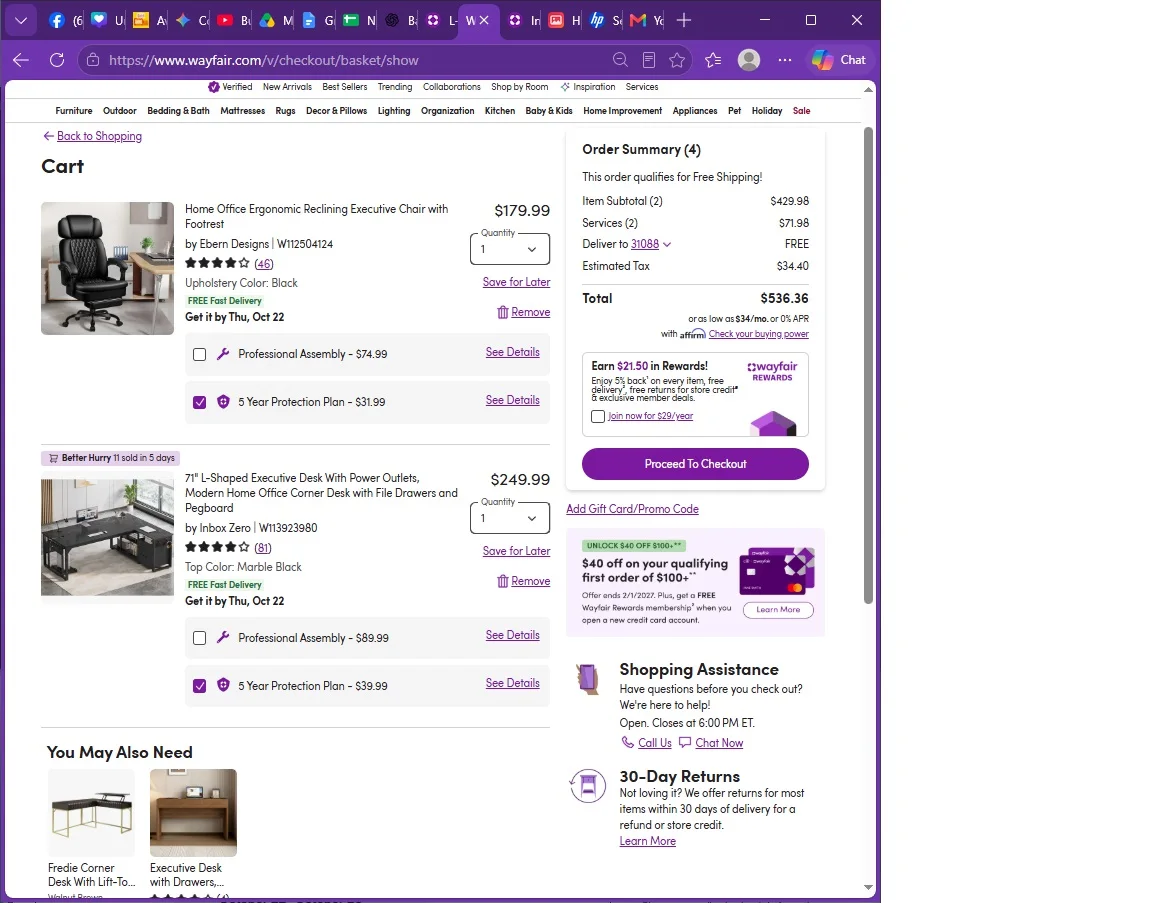The width and height of the screenshot is (1152, 903).
Task: Open Fredie Corner Desk thumbnail
Action: [x=91, y=813]
